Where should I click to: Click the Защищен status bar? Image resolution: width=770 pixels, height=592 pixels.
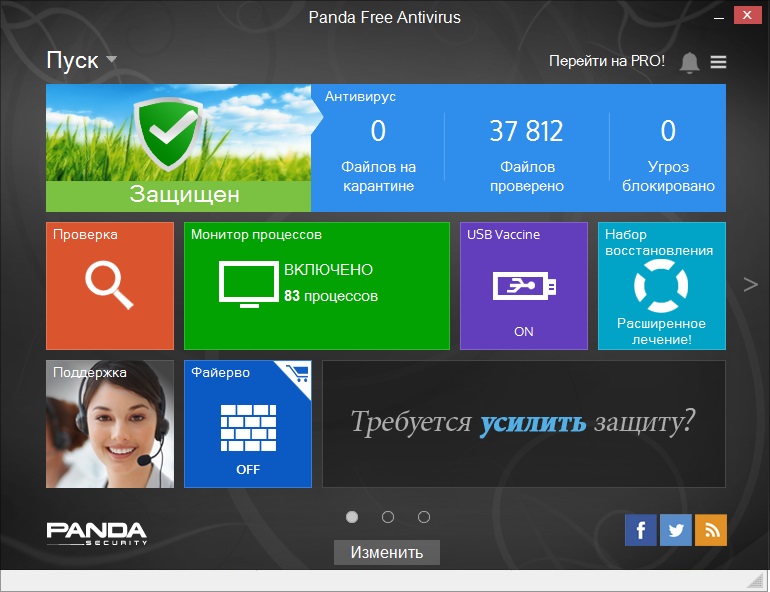pyautogui.click(x=178, y=196)
